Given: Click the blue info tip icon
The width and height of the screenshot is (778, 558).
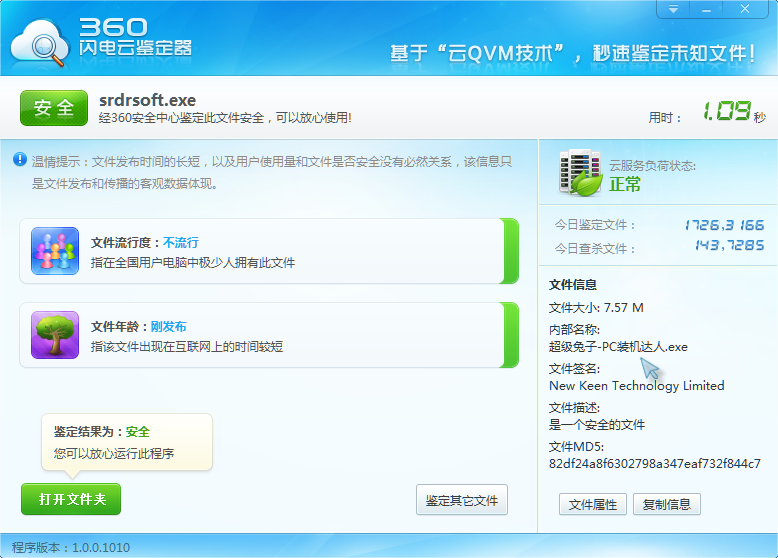Looking at the screenshot, I should pyautogui.click(x=20, y=159).
